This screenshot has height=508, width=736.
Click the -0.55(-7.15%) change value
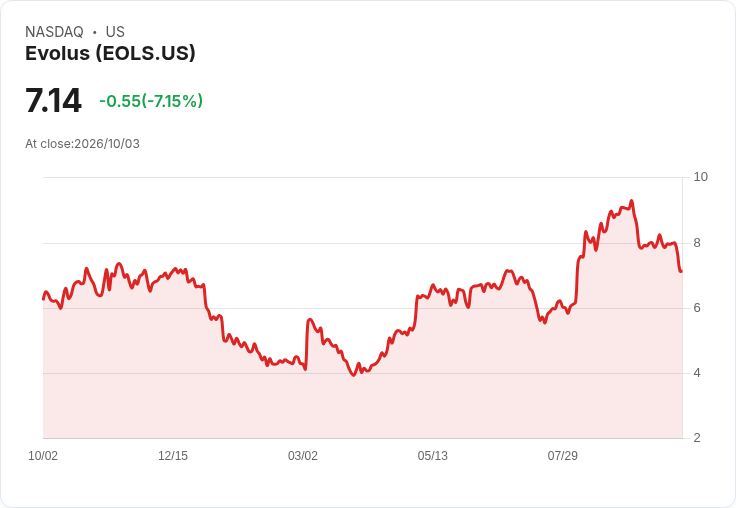tap(151, 101)
